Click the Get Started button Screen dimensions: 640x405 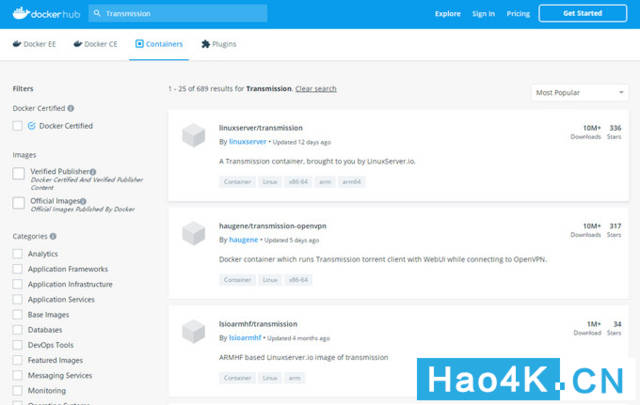pos(583,13)
